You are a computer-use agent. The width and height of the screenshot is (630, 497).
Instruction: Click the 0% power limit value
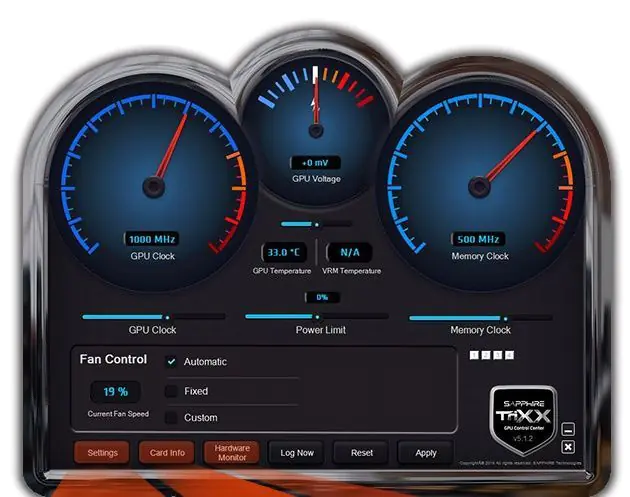tap(322, 297)
